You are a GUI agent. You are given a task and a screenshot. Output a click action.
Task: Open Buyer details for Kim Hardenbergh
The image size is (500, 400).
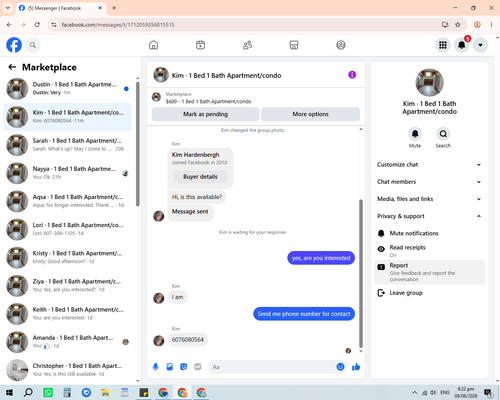(x=200, y=177)
